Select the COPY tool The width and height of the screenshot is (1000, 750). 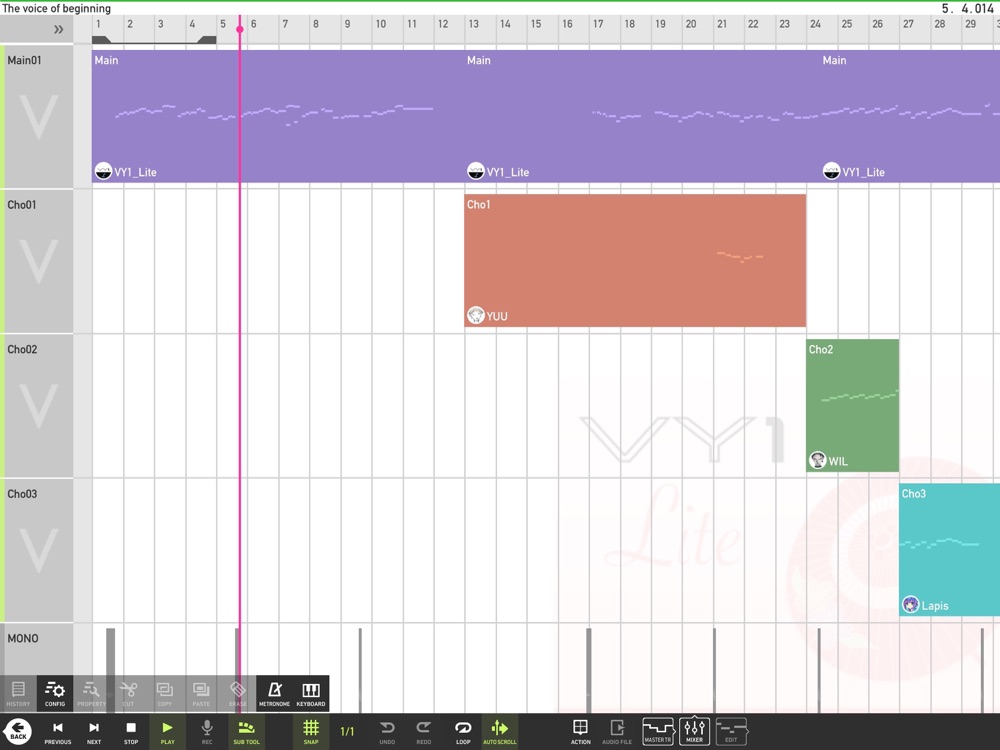coord(165,693)
